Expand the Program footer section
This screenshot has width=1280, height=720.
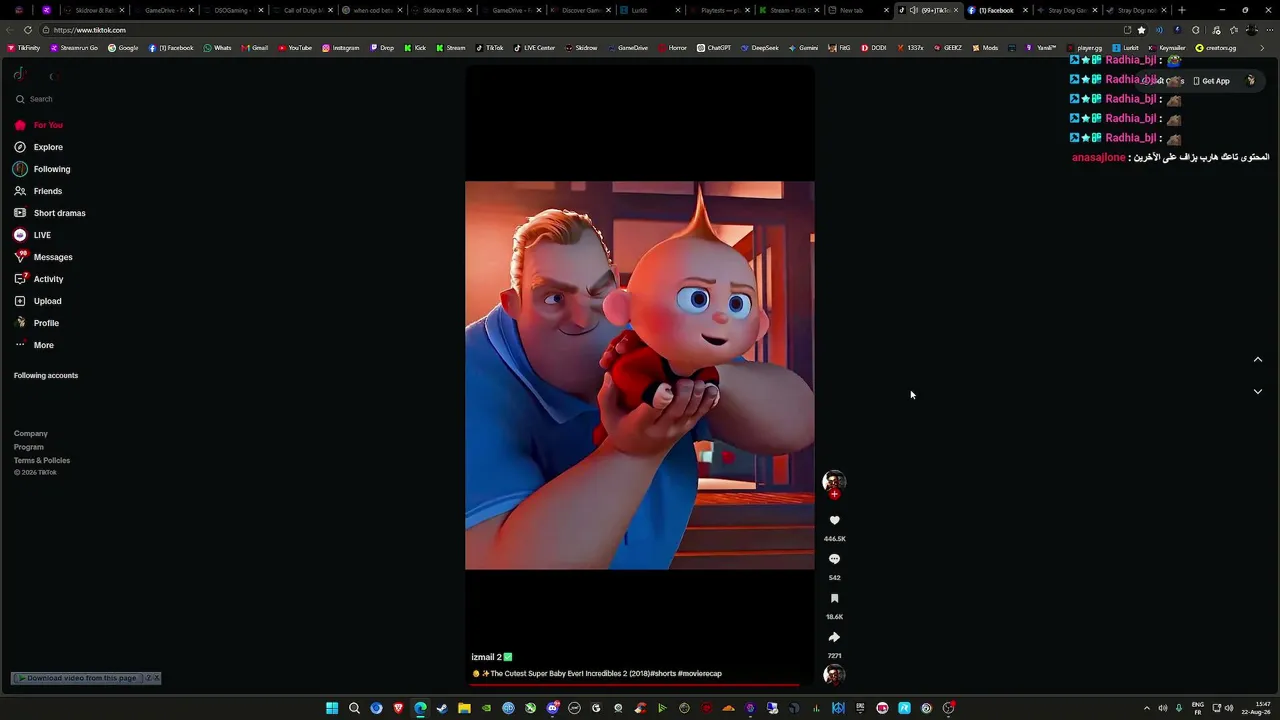29,447
